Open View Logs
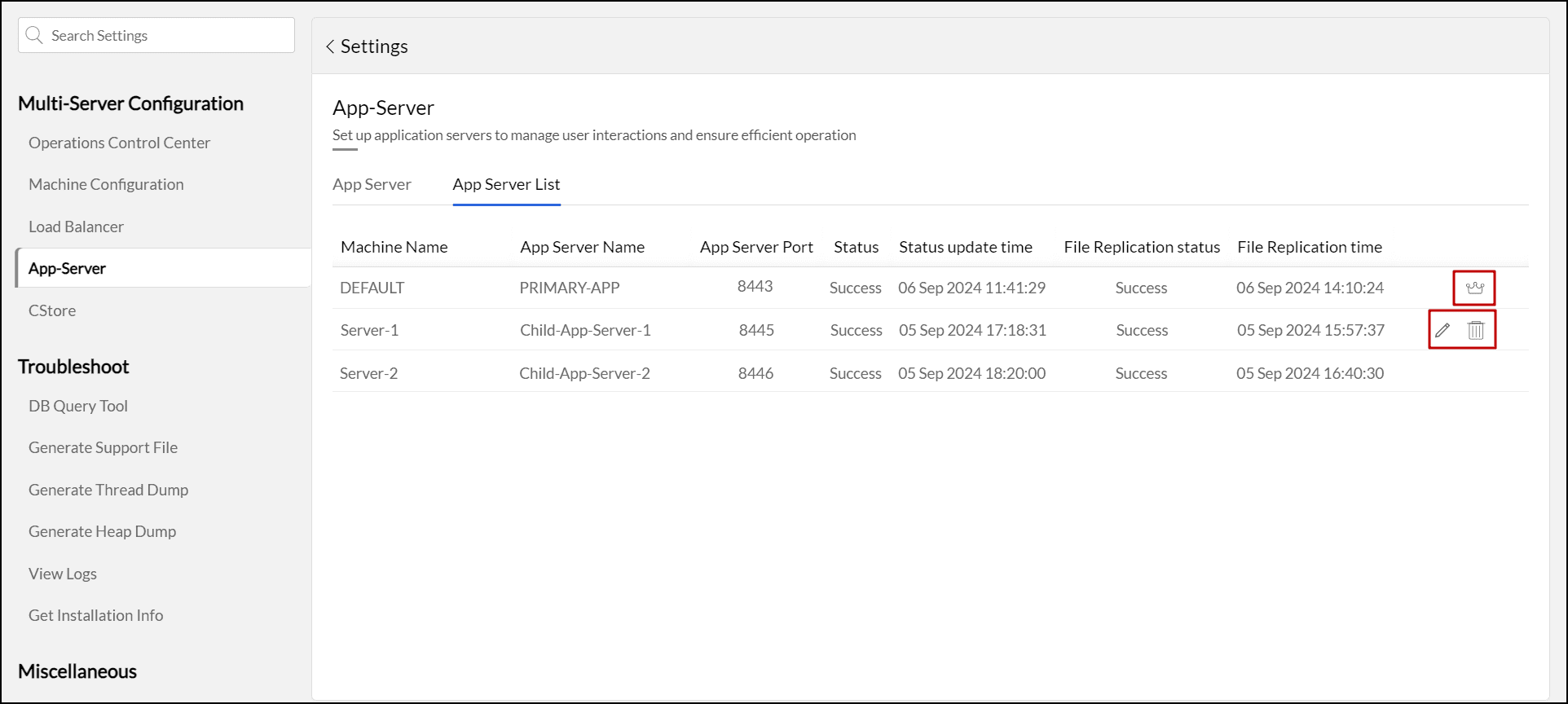Screen dimensions: 1568x704 click(63, 574)
